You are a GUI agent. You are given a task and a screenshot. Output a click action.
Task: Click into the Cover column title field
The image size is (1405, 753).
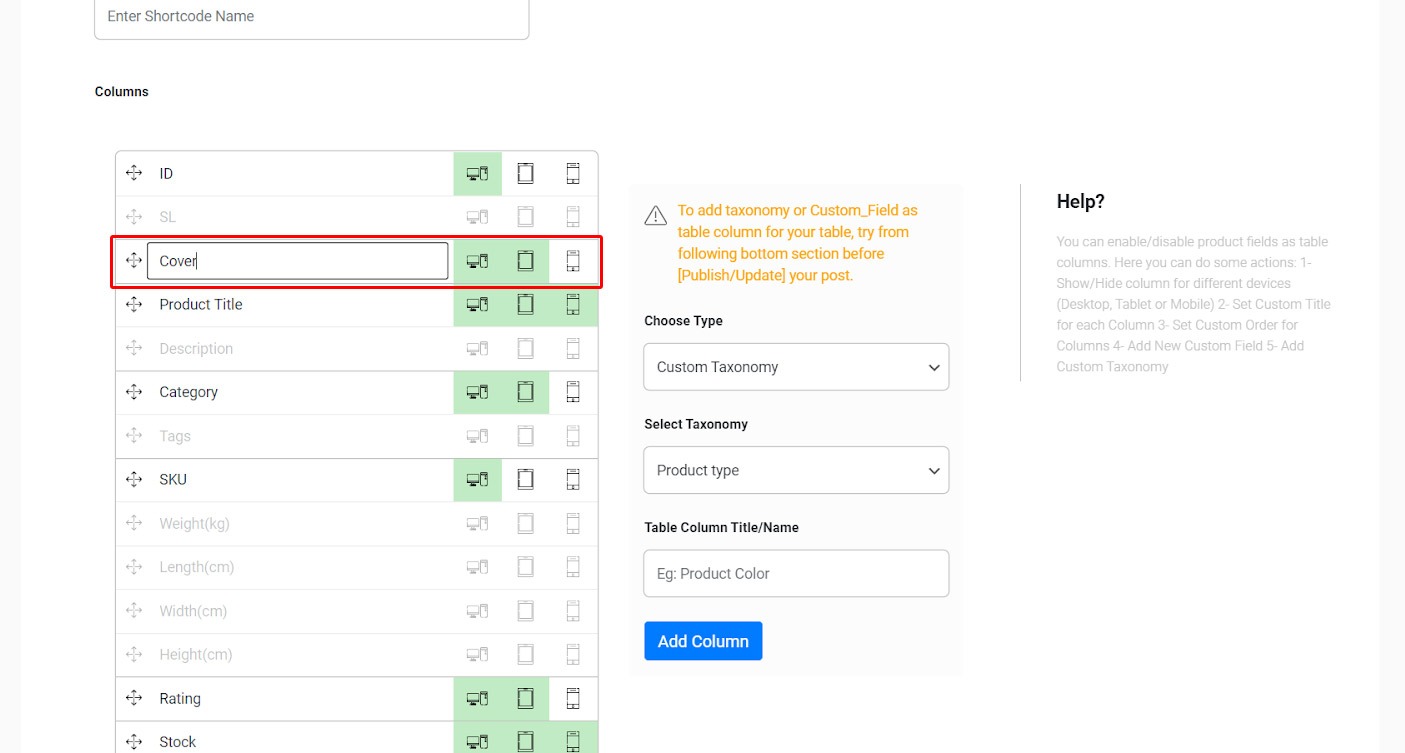(298, 261)
